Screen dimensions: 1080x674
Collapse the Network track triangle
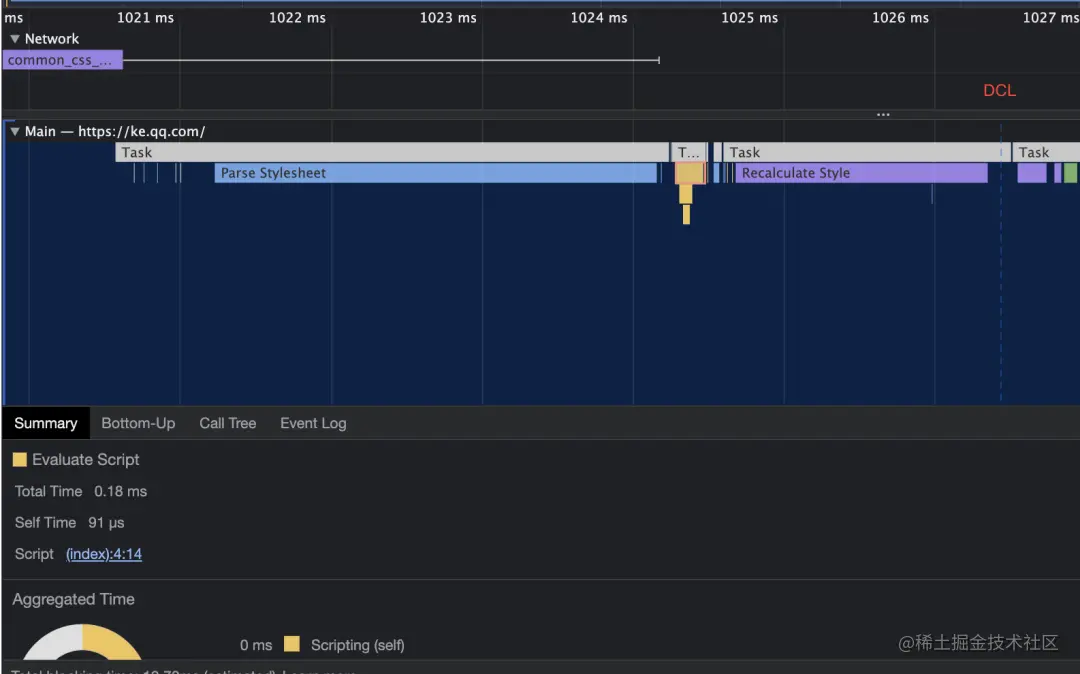tap(14, 39)
